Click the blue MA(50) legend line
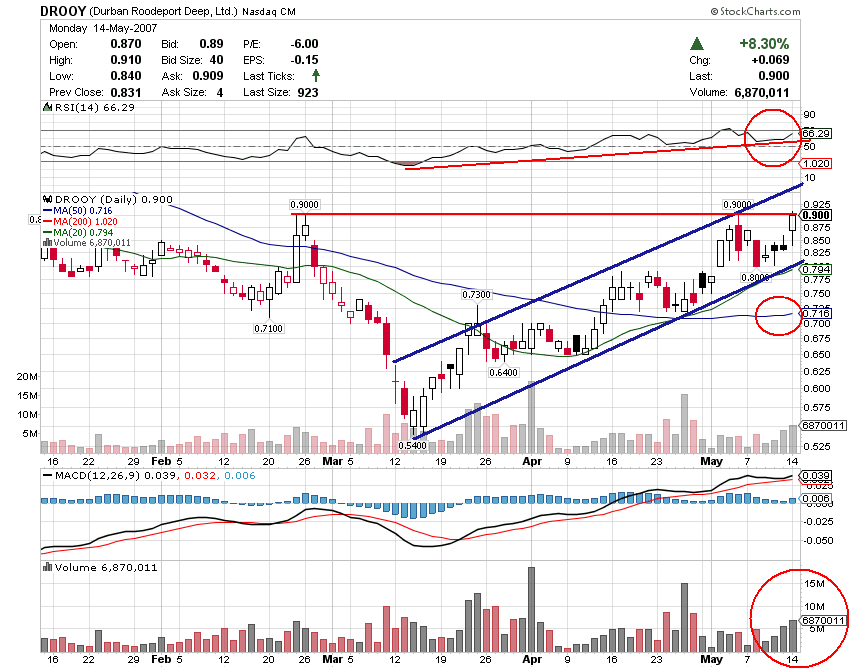 pos(48,210)
